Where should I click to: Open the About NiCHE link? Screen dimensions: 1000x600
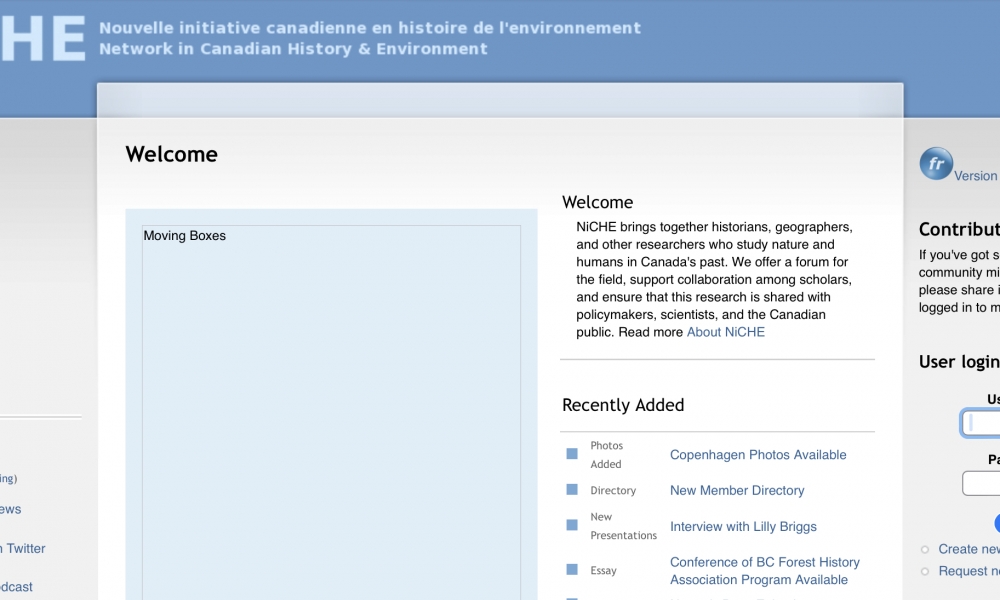point(725,332)
